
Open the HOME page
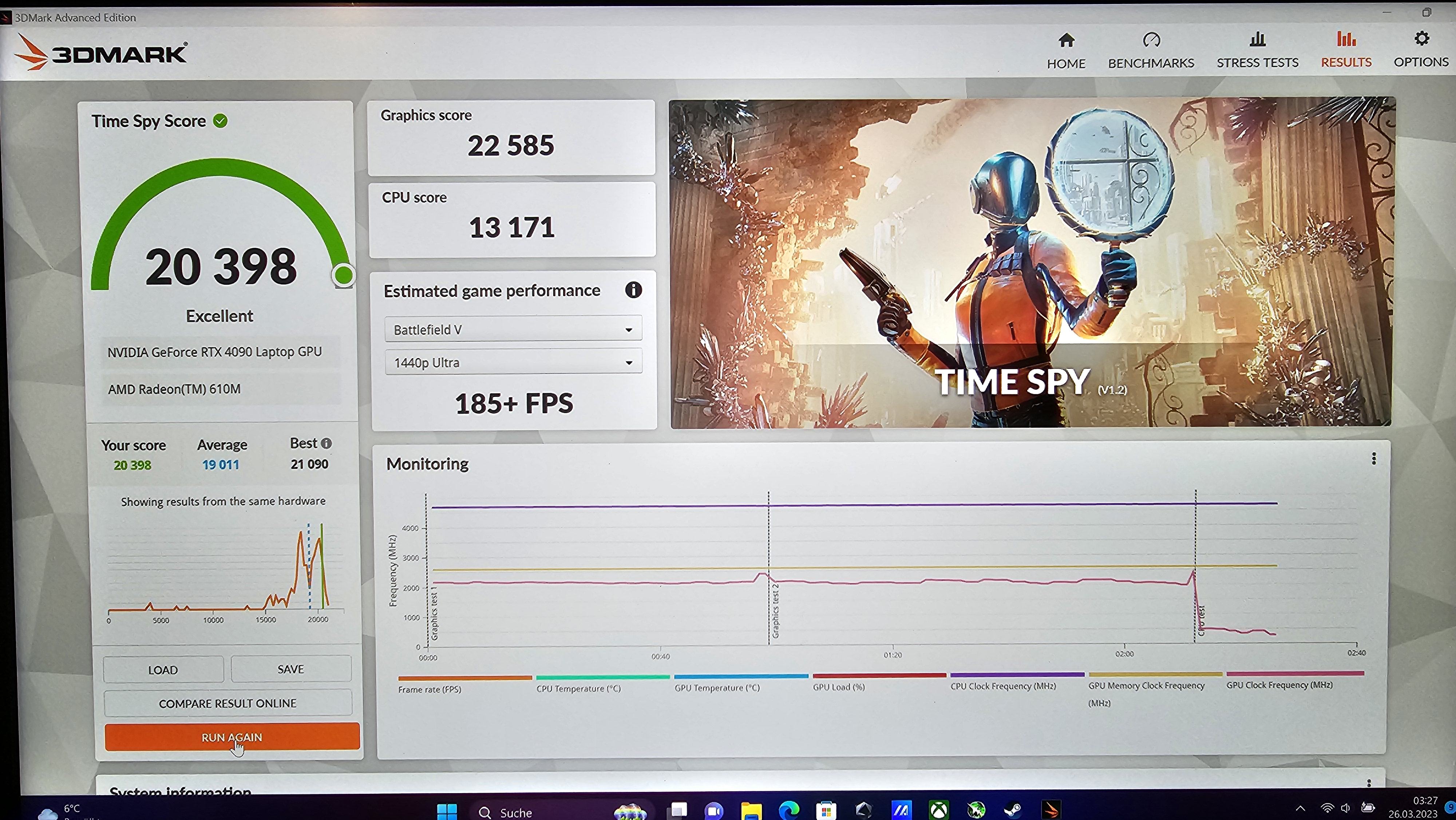1066,51
